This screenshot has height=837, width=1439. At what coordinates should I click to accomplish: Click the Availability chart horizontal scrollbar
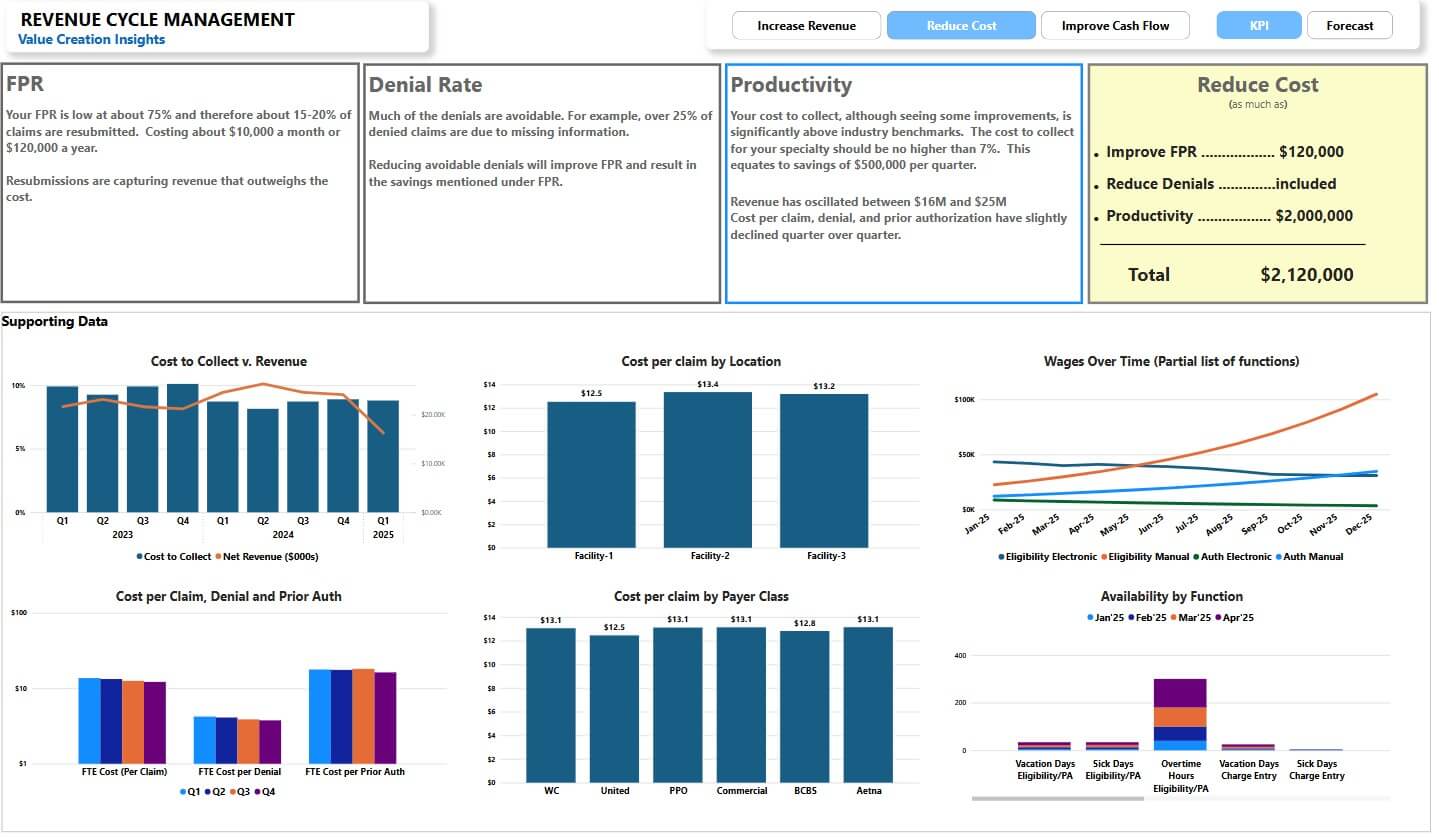click(1057, 799)
